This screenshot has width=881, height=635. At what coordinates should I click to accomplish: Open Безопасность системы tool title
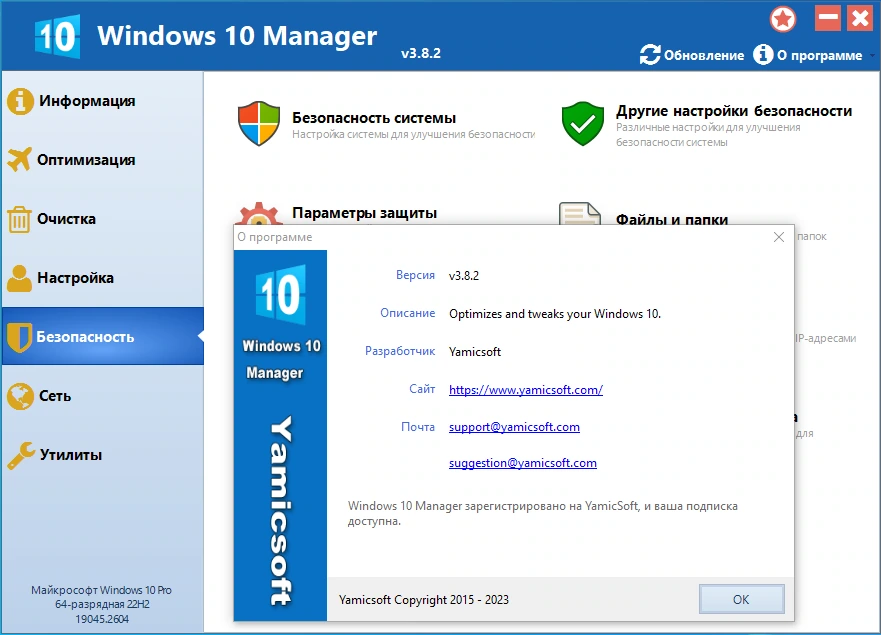coord(374,118)
